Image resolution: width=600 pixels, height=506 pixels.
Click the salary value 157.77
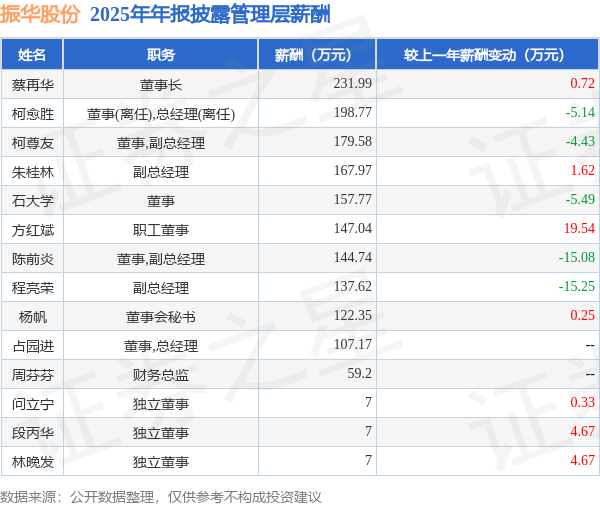(352, 199)
